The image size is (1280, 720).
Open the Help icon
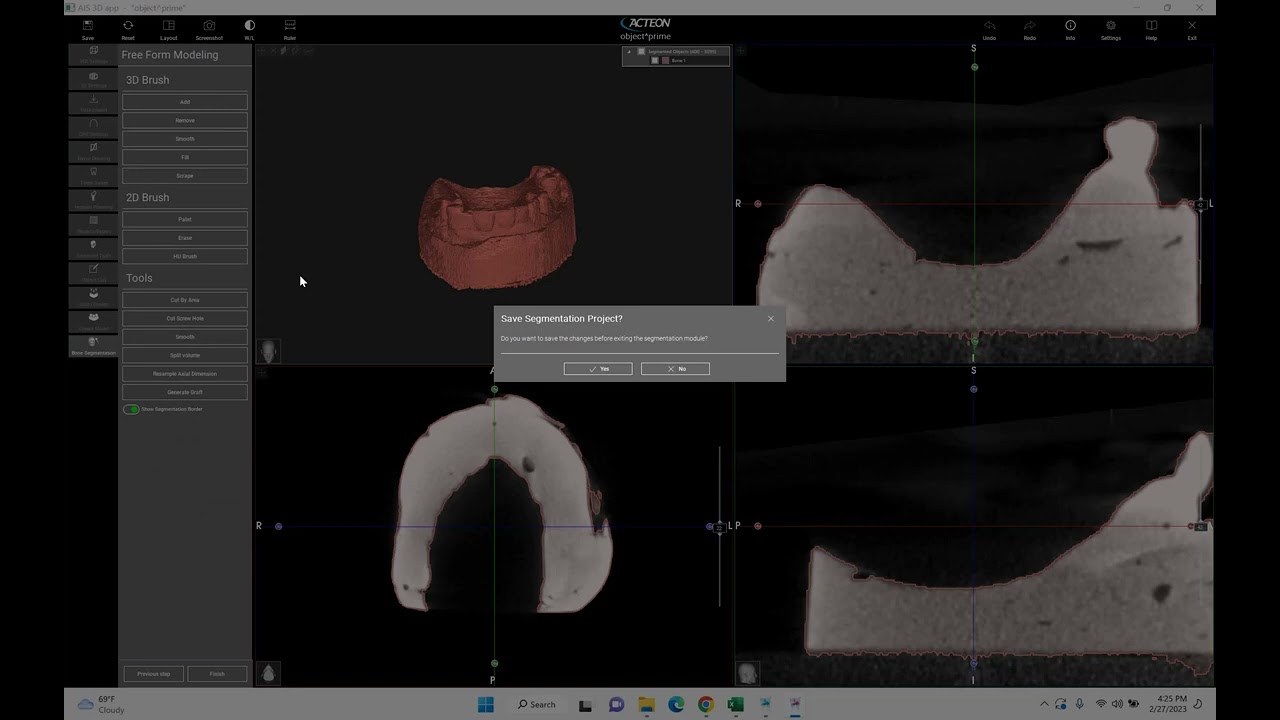point(1151,29)
